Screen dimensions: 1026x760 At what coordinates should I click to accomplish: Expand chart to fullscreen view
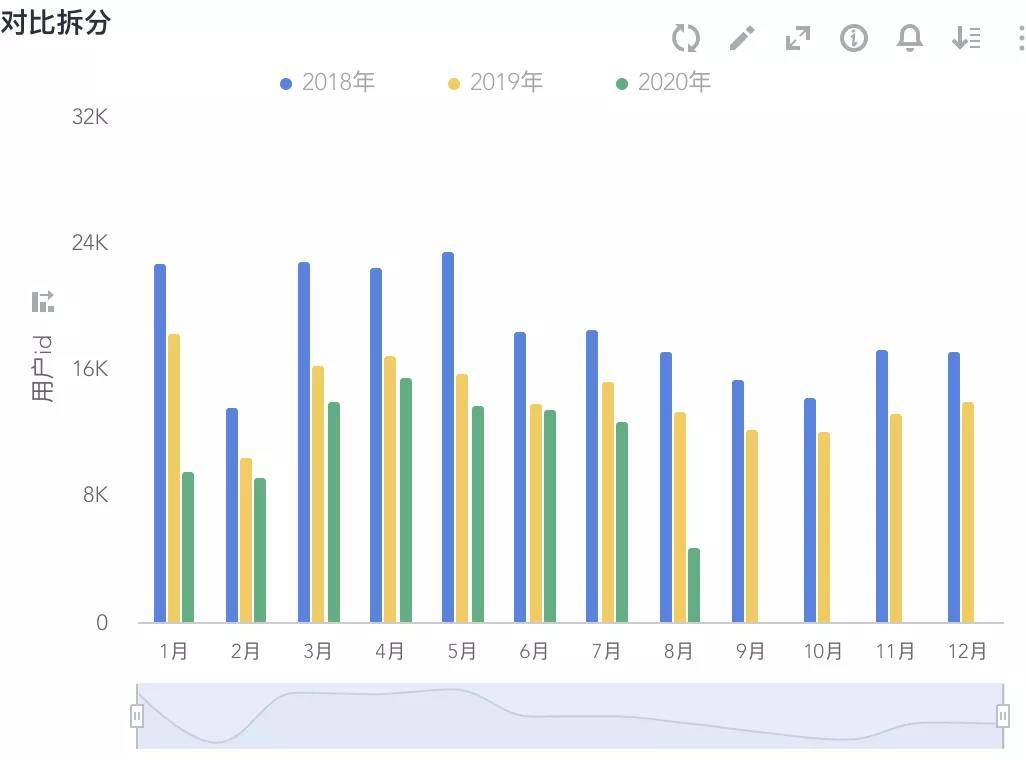click(x=798, y=39)
